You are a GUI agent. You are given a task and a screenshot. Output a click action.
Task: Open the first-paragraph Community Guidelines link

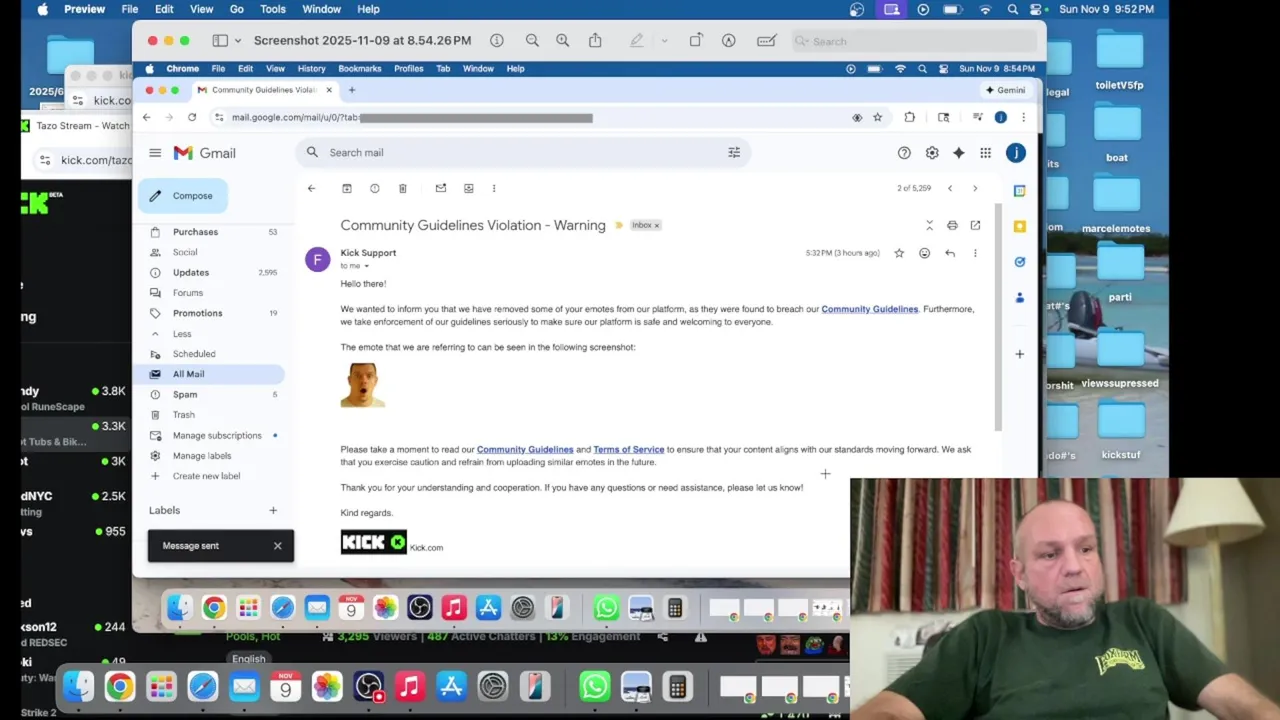pos(870,309)
